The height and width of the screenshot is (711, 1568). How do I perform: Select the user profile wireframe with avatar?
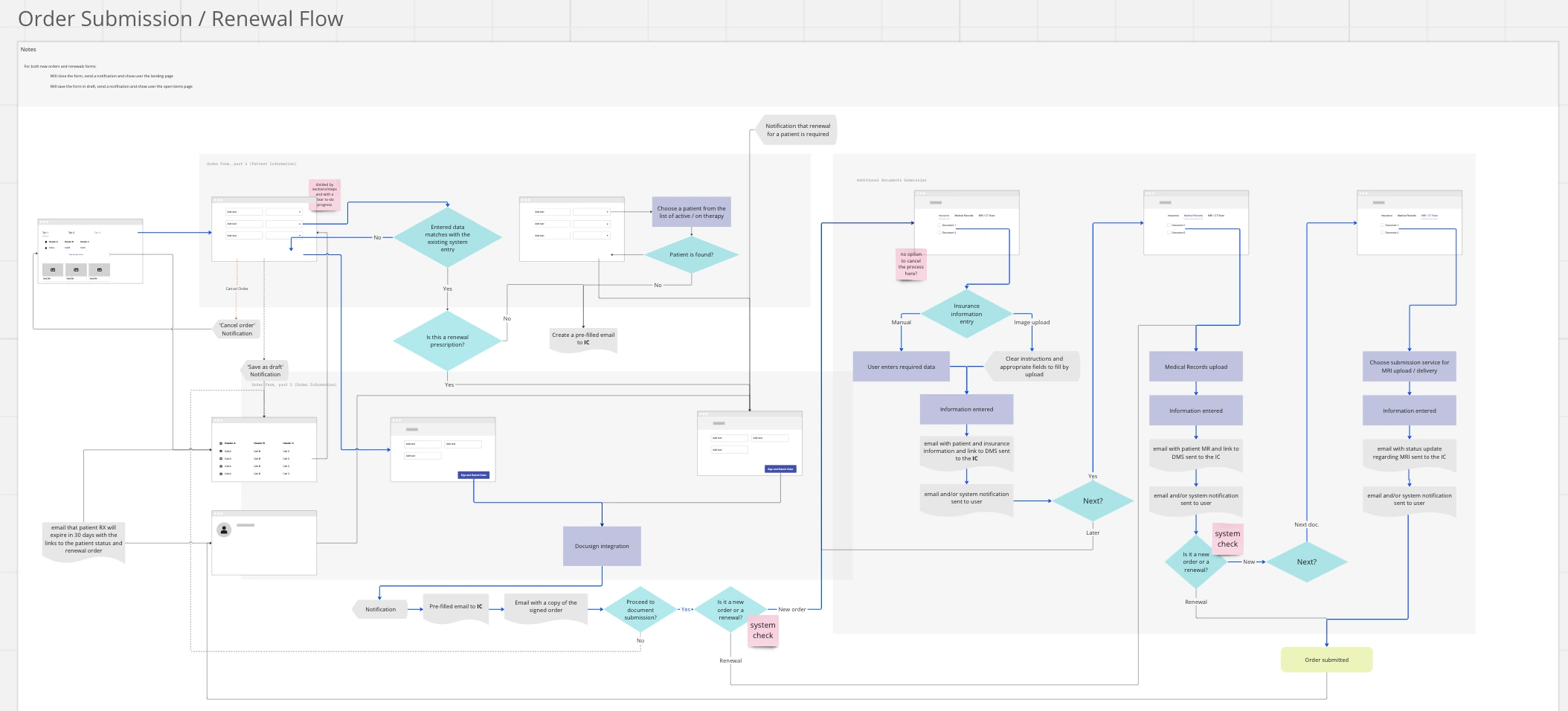click(x=264, y=543)
